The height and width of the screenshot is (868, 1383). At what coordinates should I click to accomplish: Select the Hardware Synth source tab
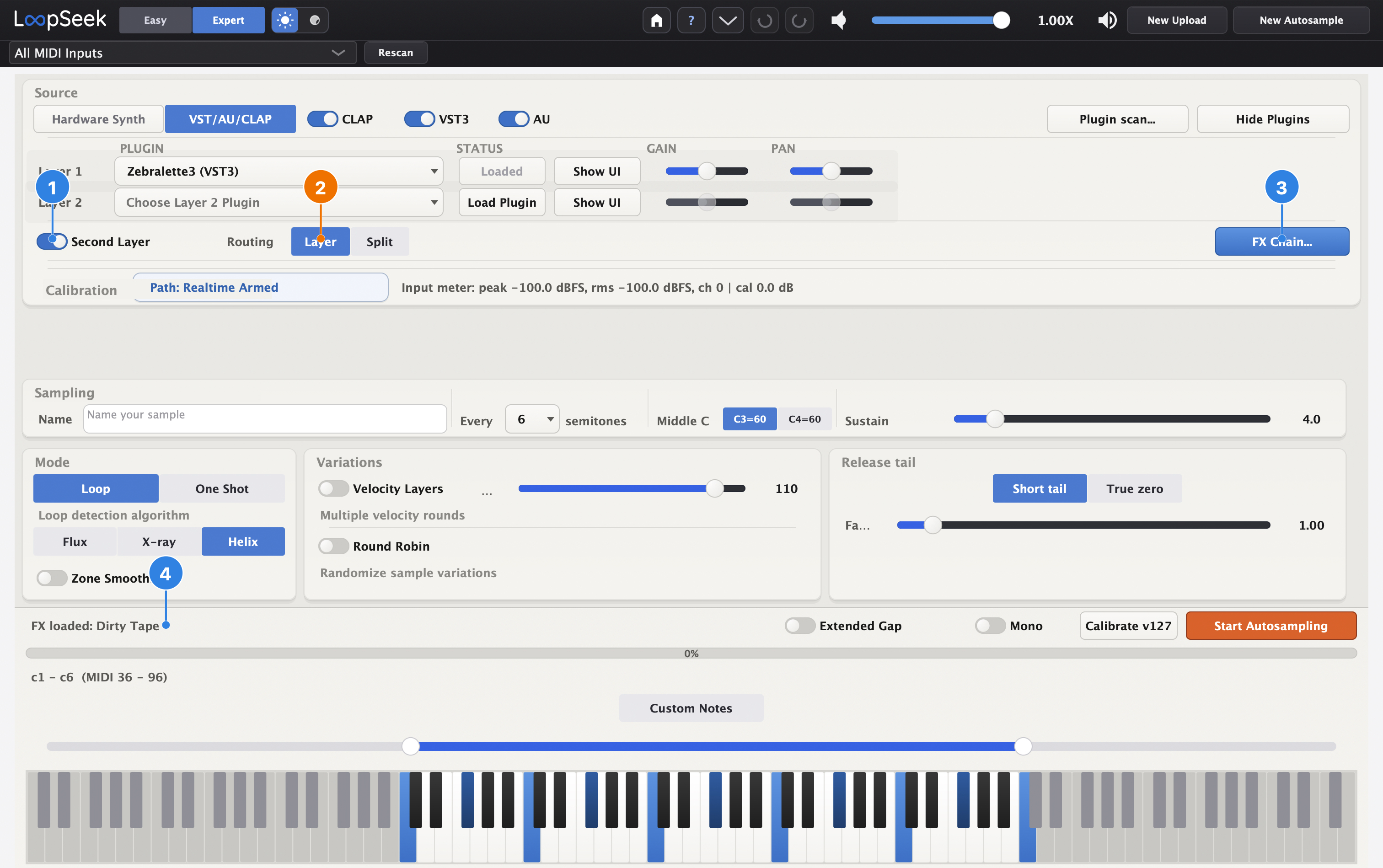99,119
